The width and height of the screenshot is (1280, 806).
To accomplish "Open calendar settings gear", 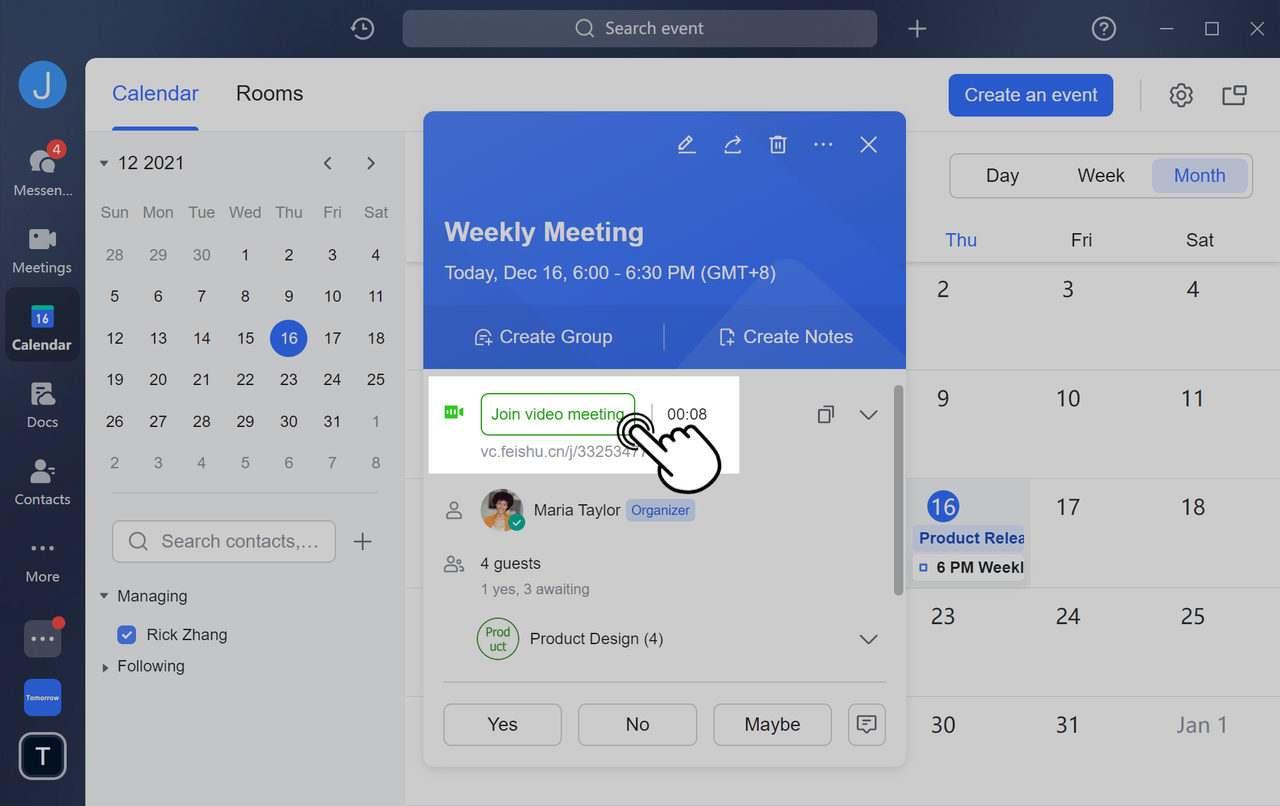I will (x=1181, y=95).
